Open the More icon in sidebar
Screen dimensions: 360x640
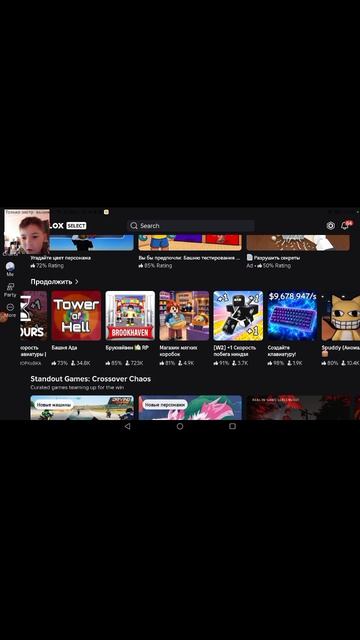tap(11, 307)
